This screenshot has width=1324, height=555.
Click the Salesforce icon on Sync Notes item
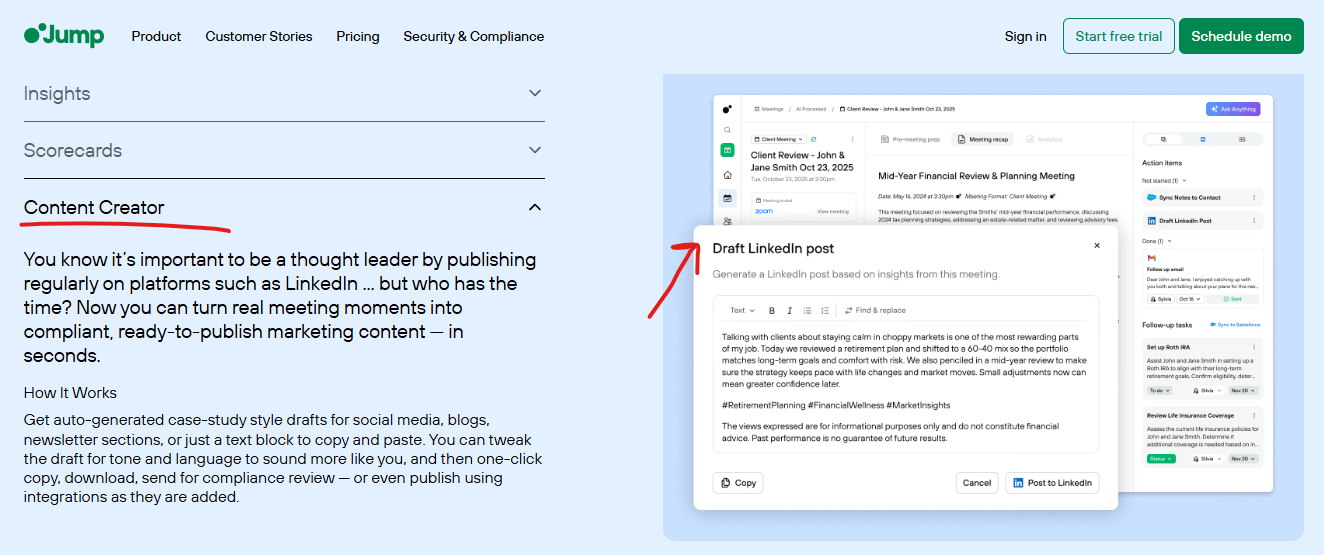pyautogui.click(x=1151, y=197)
